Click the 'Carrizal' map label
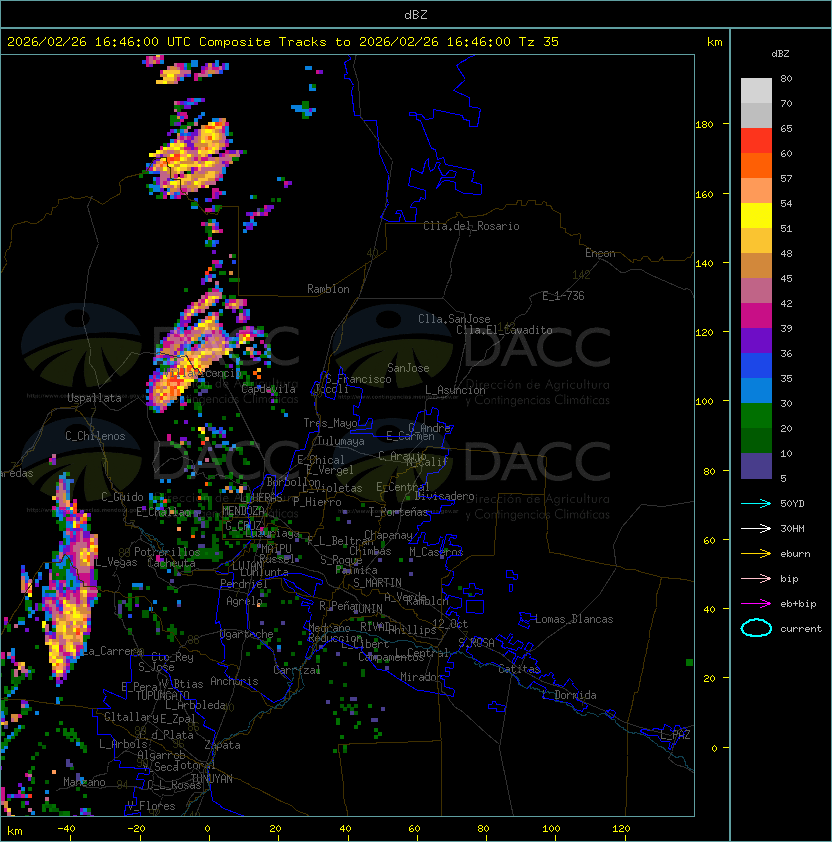832x842 pixels. click(297, 670)
